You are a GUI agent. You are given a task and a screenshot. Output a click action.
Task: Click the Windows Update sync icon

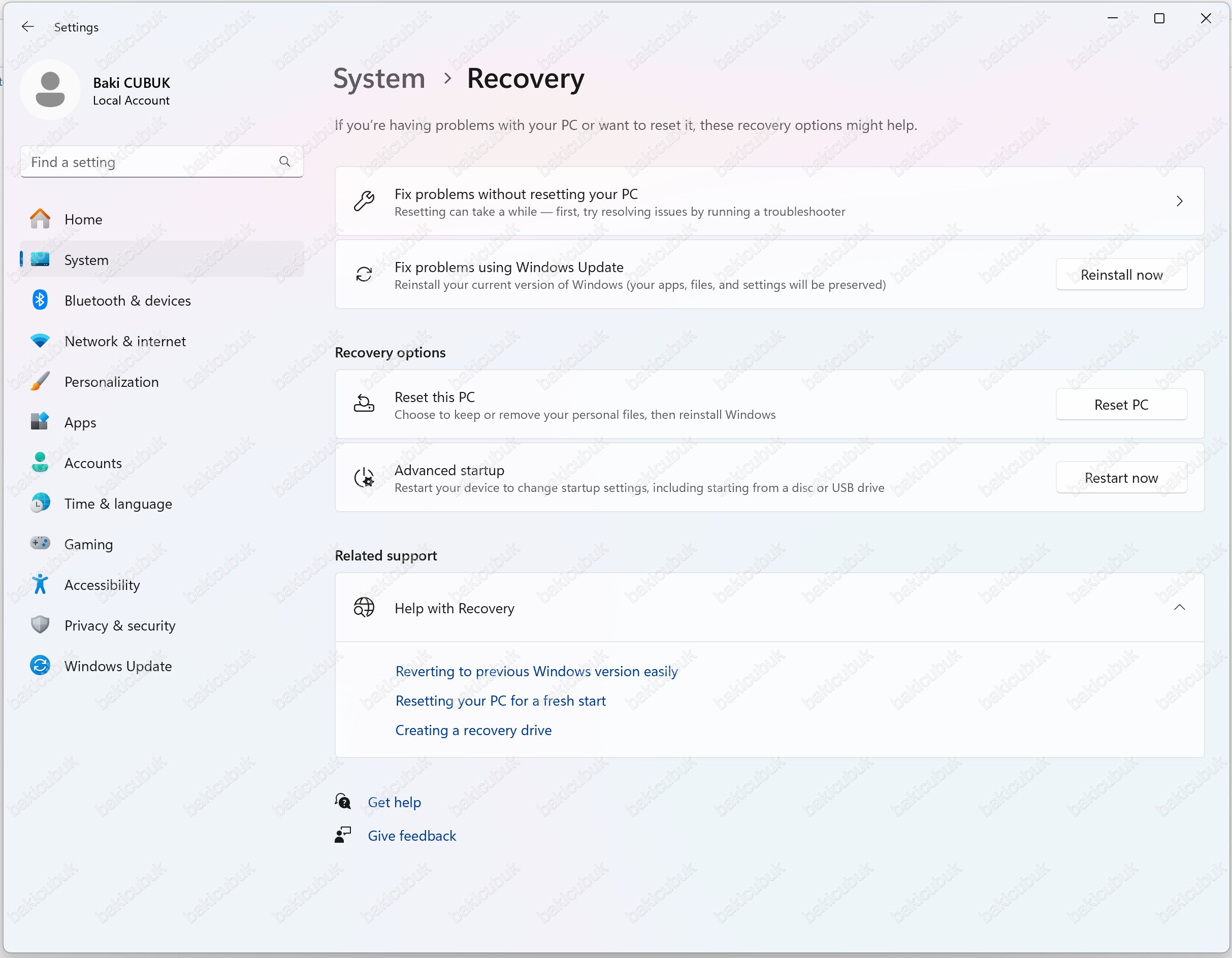point(40,666)
